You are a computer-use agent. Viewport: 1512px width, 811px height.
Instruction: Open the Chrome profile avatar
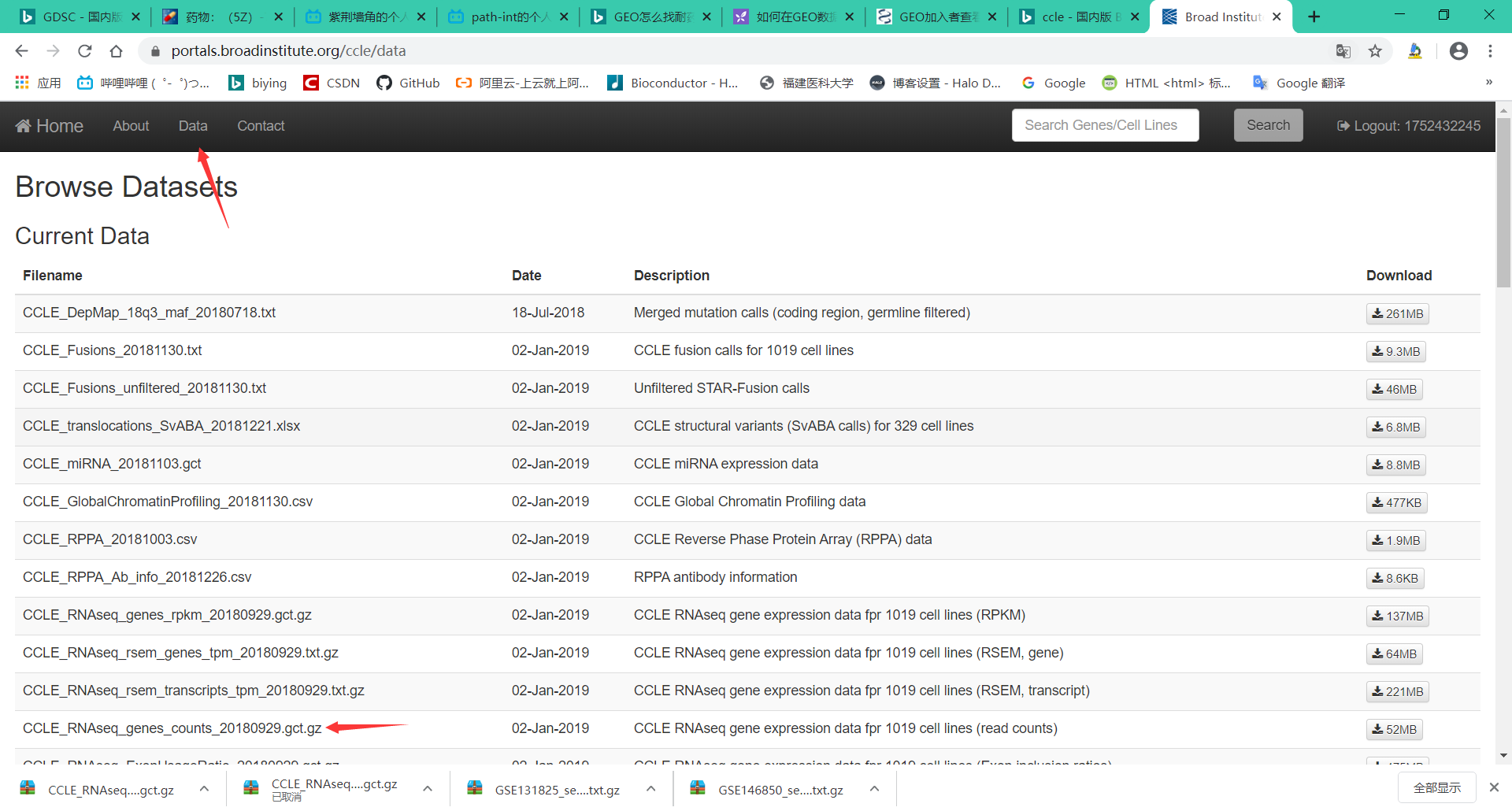point(1458,51)
